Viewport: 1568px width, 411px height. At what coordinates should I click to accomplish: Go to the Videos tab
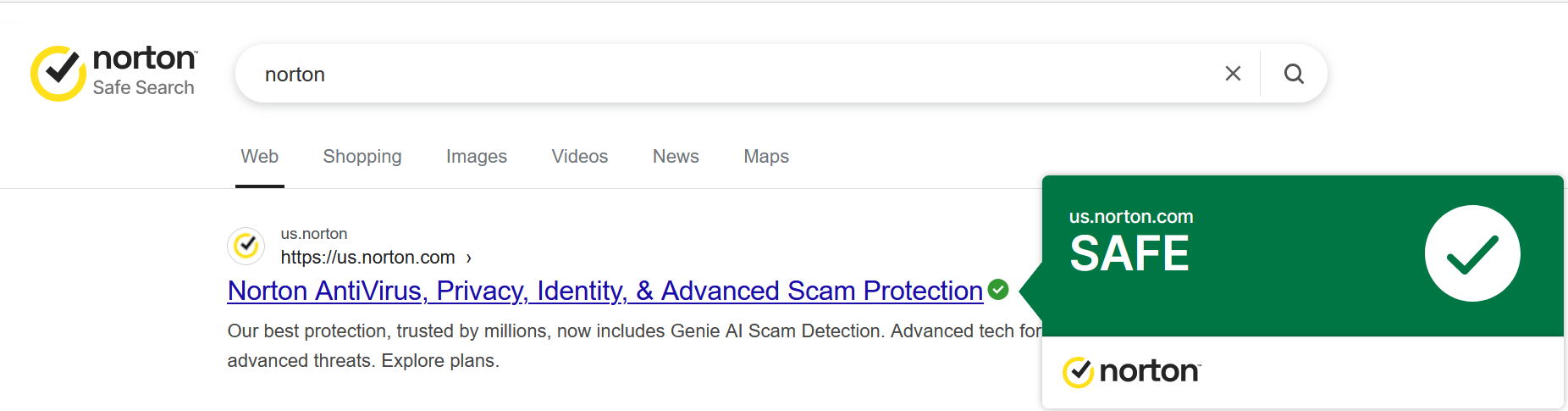click(x=580, y=157)
